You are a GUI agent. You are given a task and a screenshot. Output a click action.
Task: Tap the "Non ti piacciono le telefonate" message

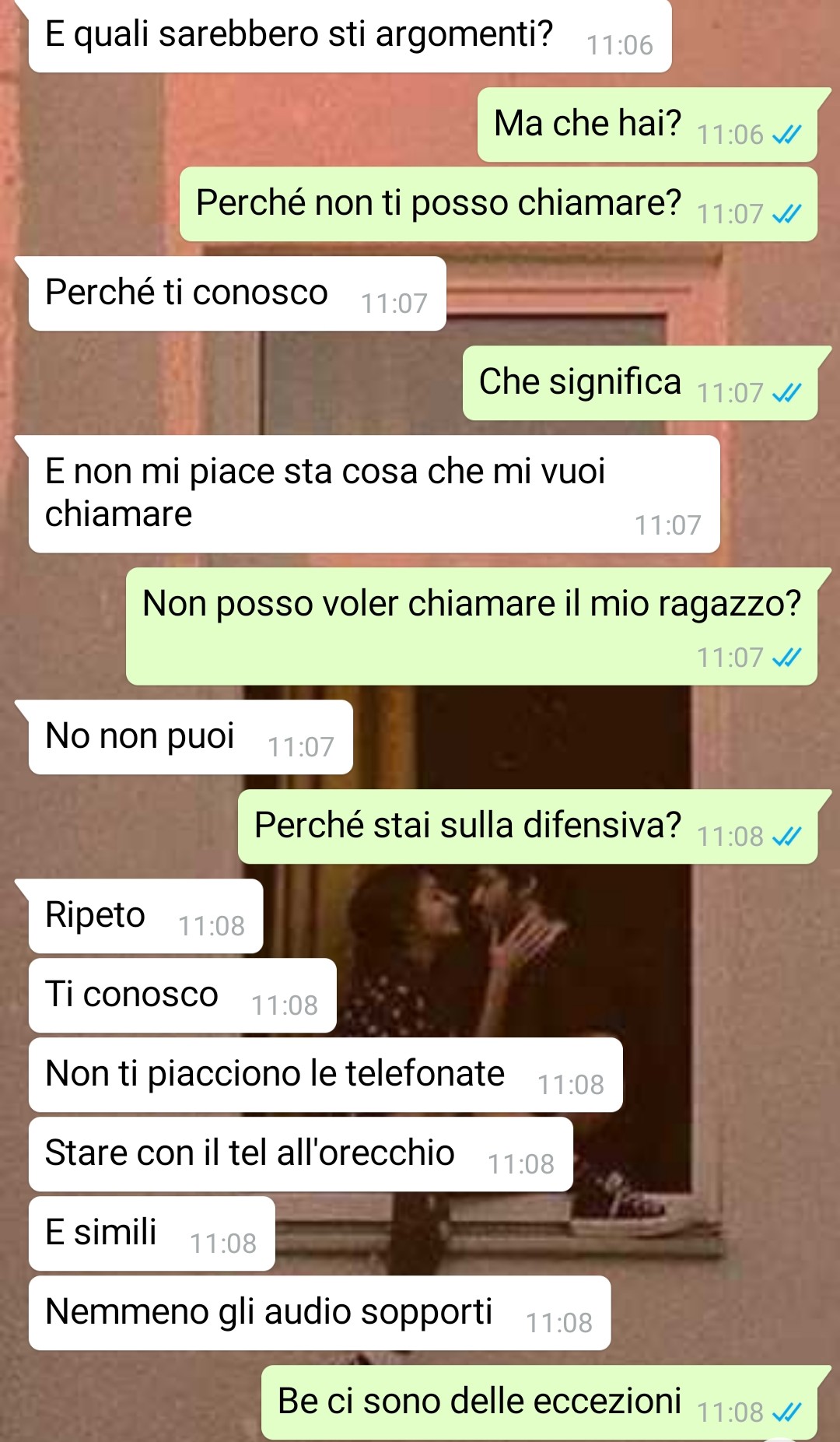pyautogui.click(x=326, y=1075)
